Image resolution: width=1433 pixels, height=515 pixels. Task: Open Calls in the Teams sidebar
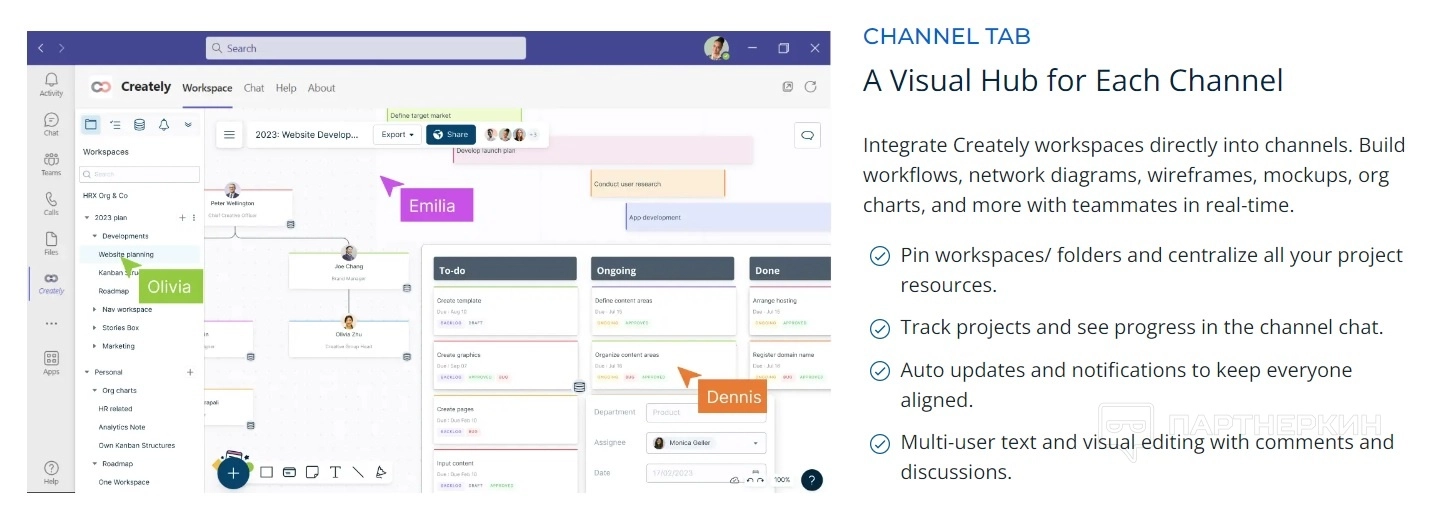click(51, 204)
